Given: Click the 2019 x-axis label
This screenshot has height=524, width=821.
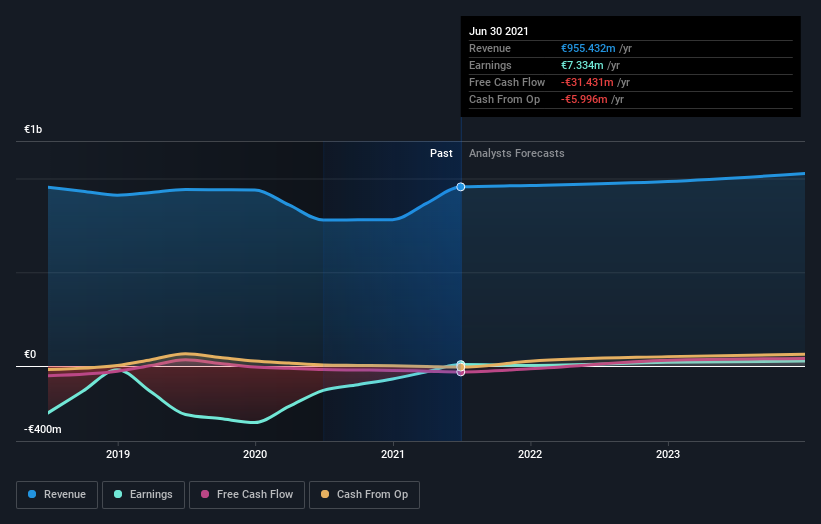Looking at the screenshot, I should [x=118, y=454].
